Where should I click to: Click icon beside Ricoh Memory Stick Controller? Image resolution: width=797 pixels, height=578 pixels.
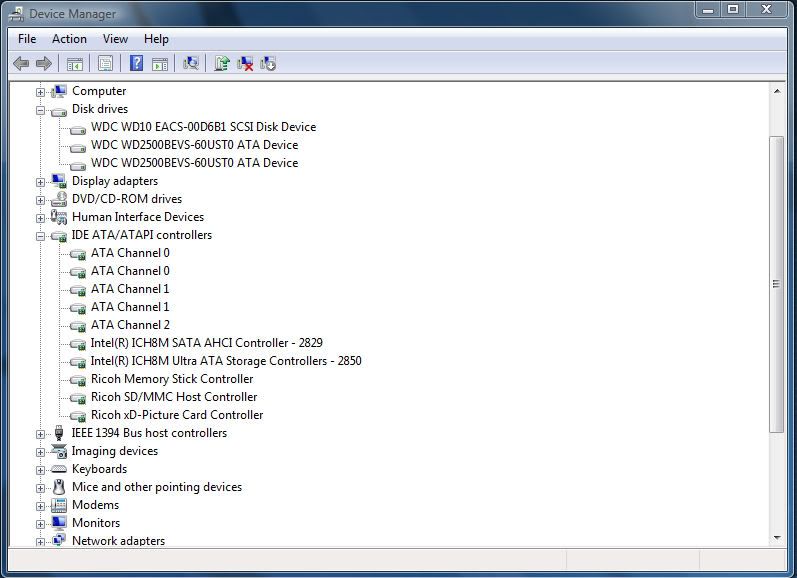coord(78,380)
